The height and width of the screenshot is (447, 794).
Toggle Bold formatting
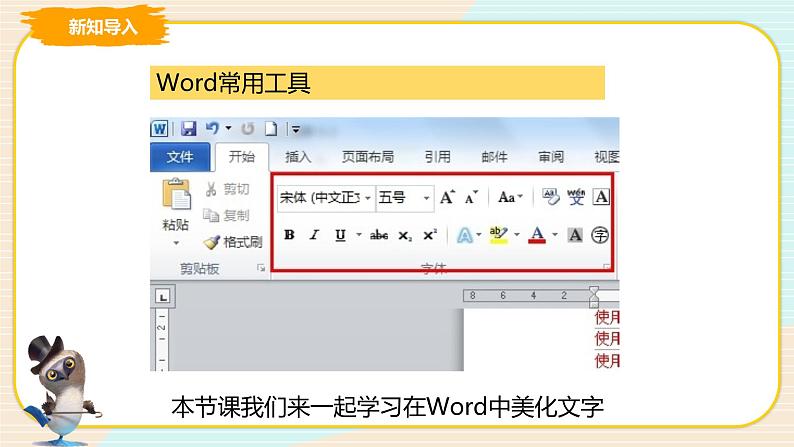pyautogui.click(x=289, y=235)
